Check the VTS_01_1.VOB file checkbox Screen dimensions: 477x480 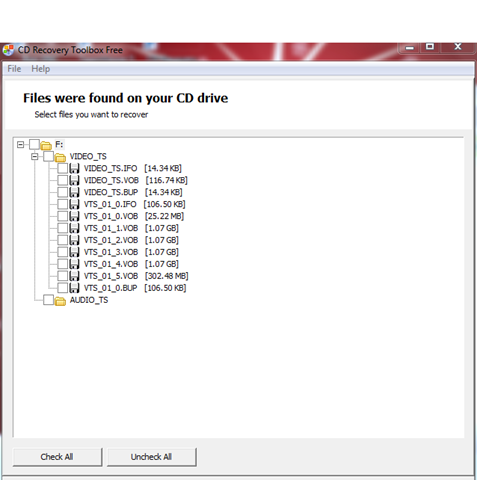coord(63,228)
